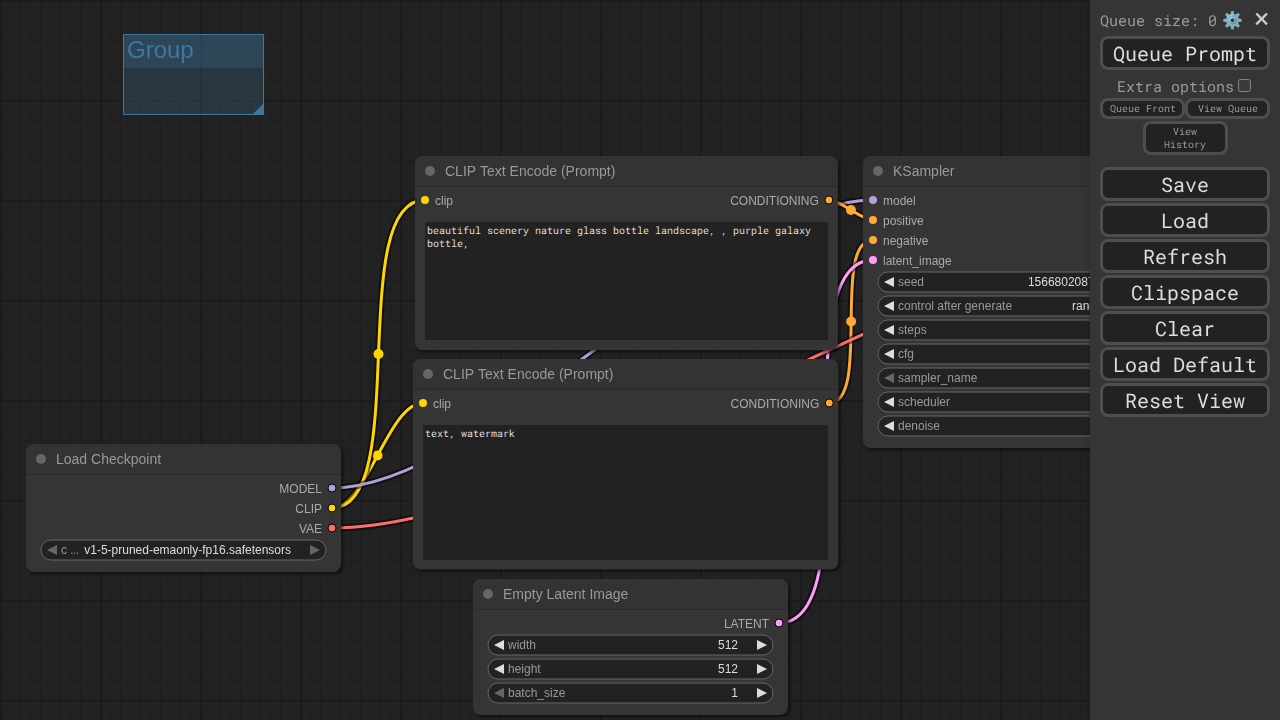Click the MODEL output port on Load Checkpoint
The height and width of the screenshot is (720, 1280).
332,488
